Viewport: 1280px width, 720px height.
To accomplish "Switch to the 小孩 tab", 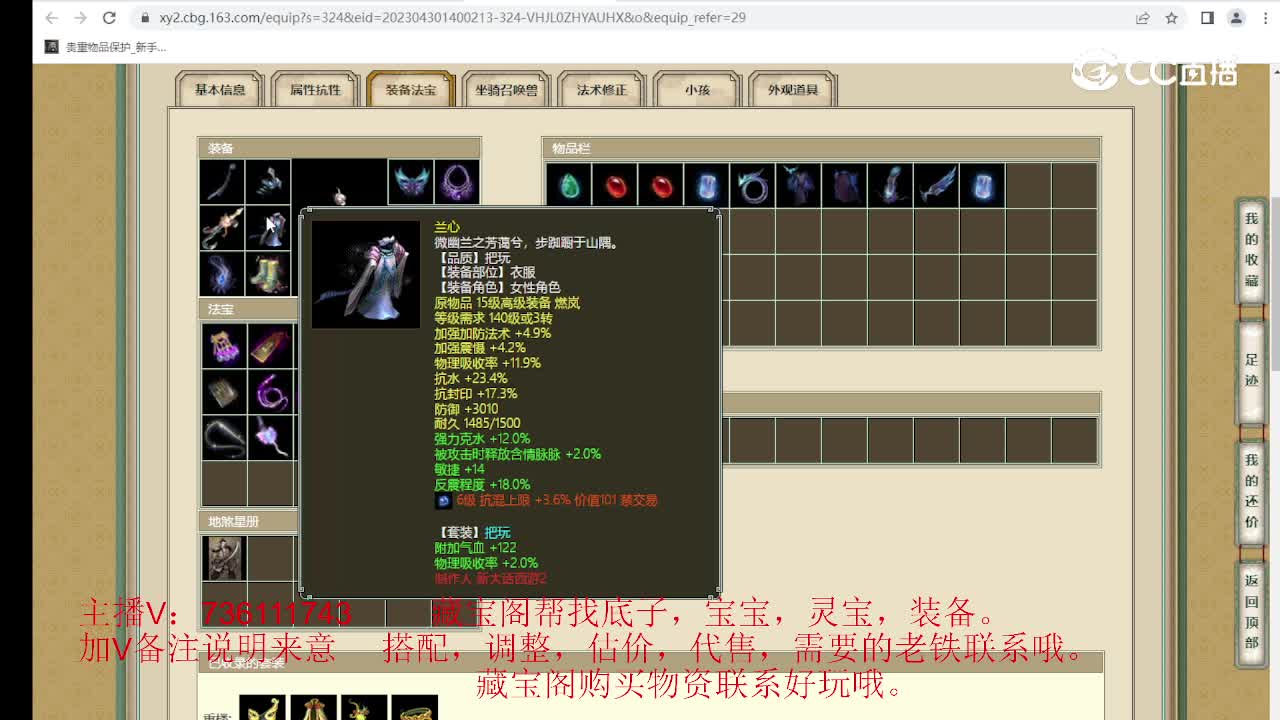I will click(697, 89).
